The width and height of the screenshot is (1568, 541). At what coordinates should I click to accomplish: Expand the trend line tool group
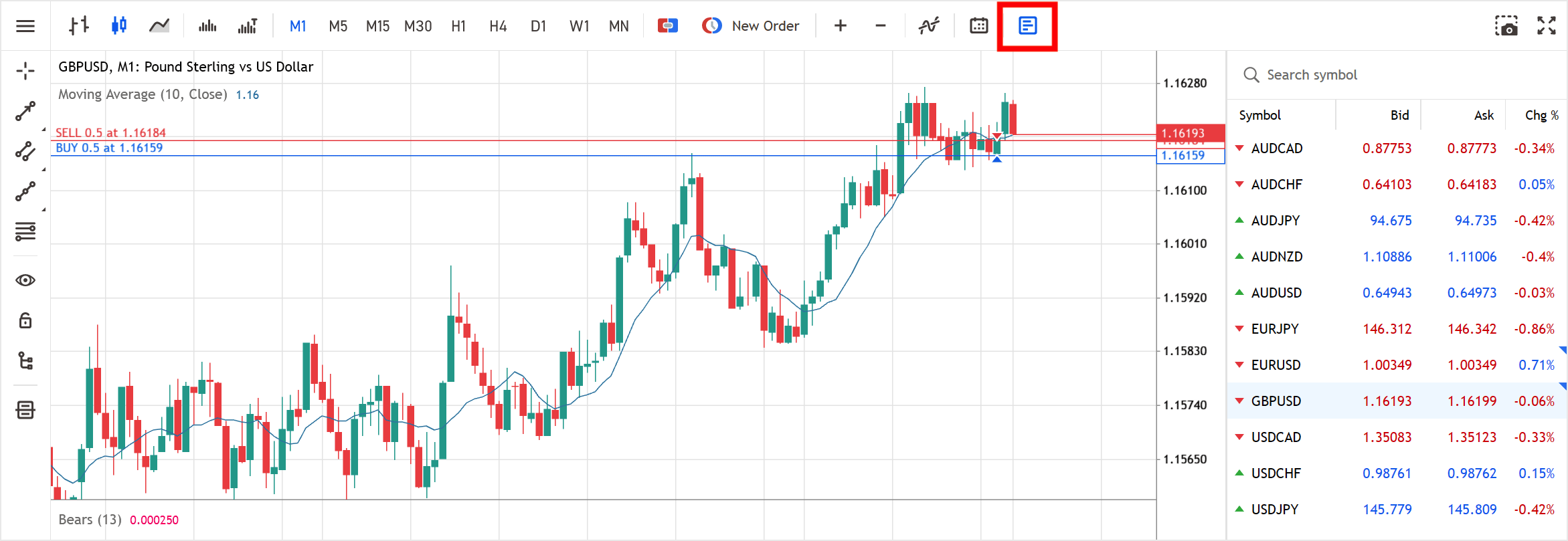point(25,112)
